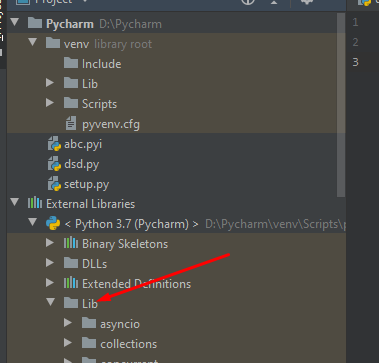Click the collections folder icon

point(89,343)
